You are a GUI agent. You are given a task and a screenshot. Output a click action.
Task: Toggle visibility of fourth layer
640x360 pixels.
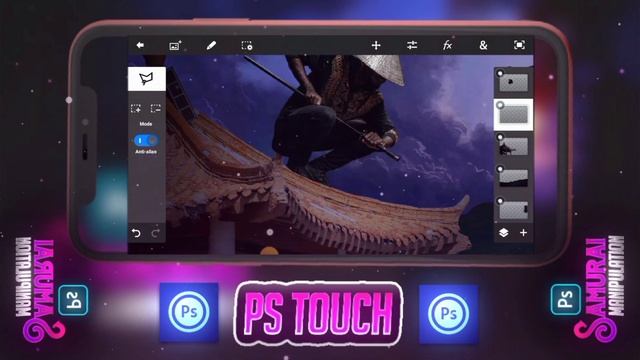click(500, 169)
